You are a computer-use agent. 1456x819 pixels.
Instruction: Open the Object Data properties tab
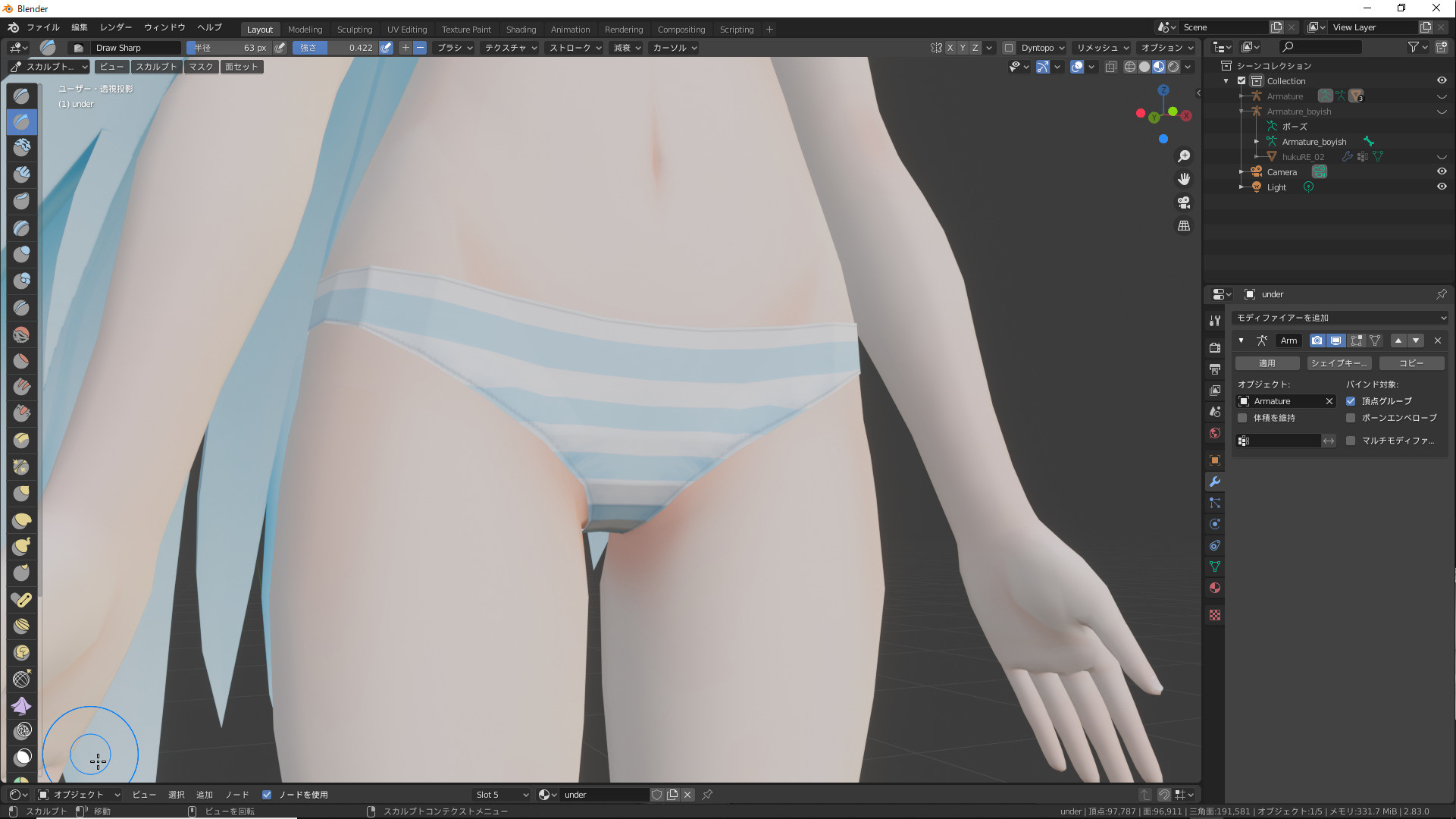(x=1215, y=566)
